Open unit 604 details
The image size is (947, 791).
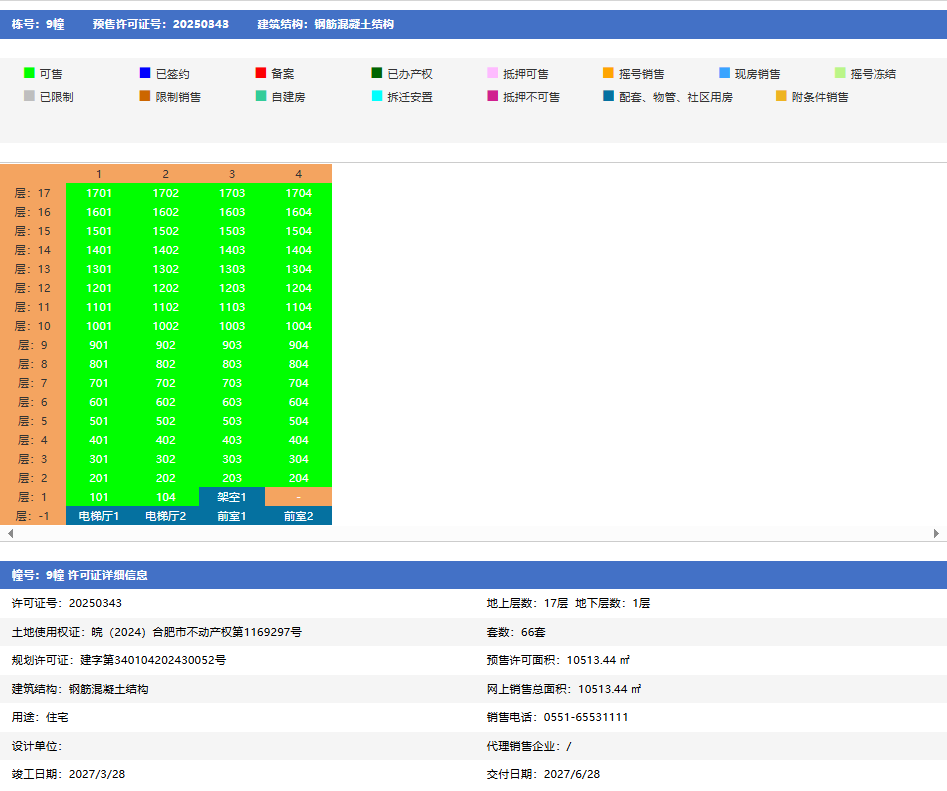click(298, 402)
